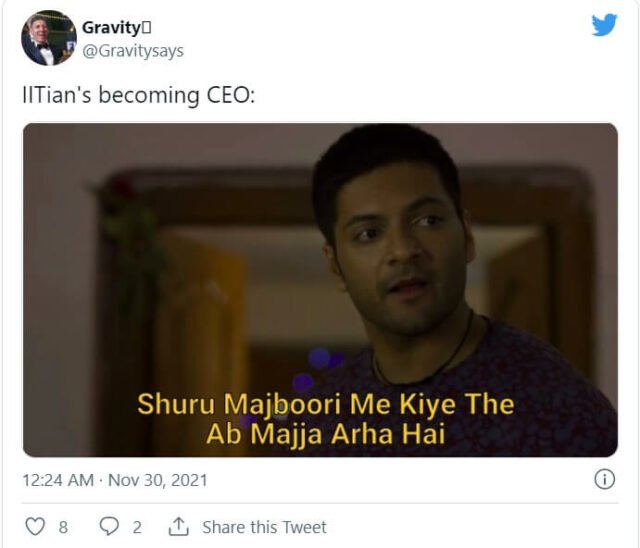
Task: Click the Twitter bird logo
Action: click(x=604, y=25)
